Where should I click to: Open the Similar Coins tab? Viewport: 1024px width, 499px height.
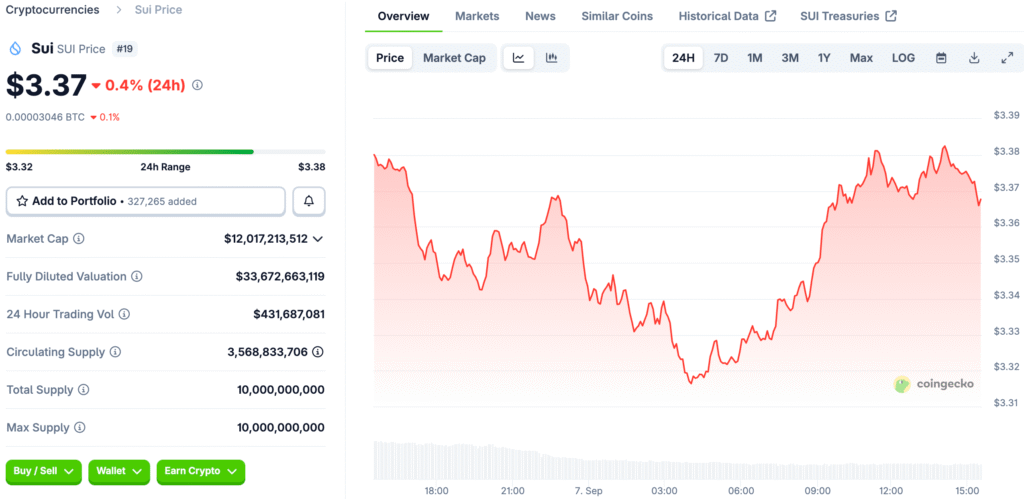[617, 16]
